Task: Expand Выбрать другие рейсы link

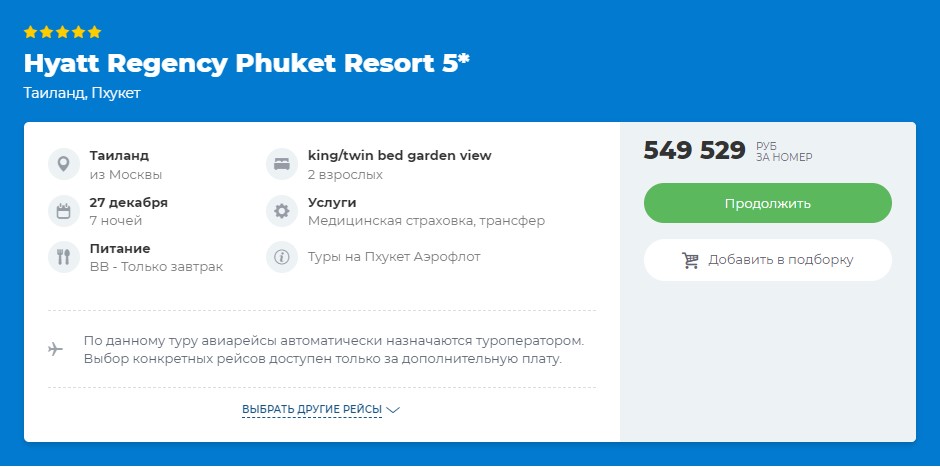Action: (312, 410)
